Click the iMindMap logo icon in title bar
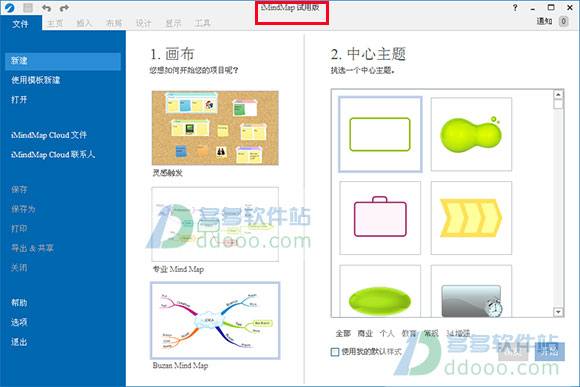Image resolution: width=580 pixels, height=387 pixels. pos(10,7)
